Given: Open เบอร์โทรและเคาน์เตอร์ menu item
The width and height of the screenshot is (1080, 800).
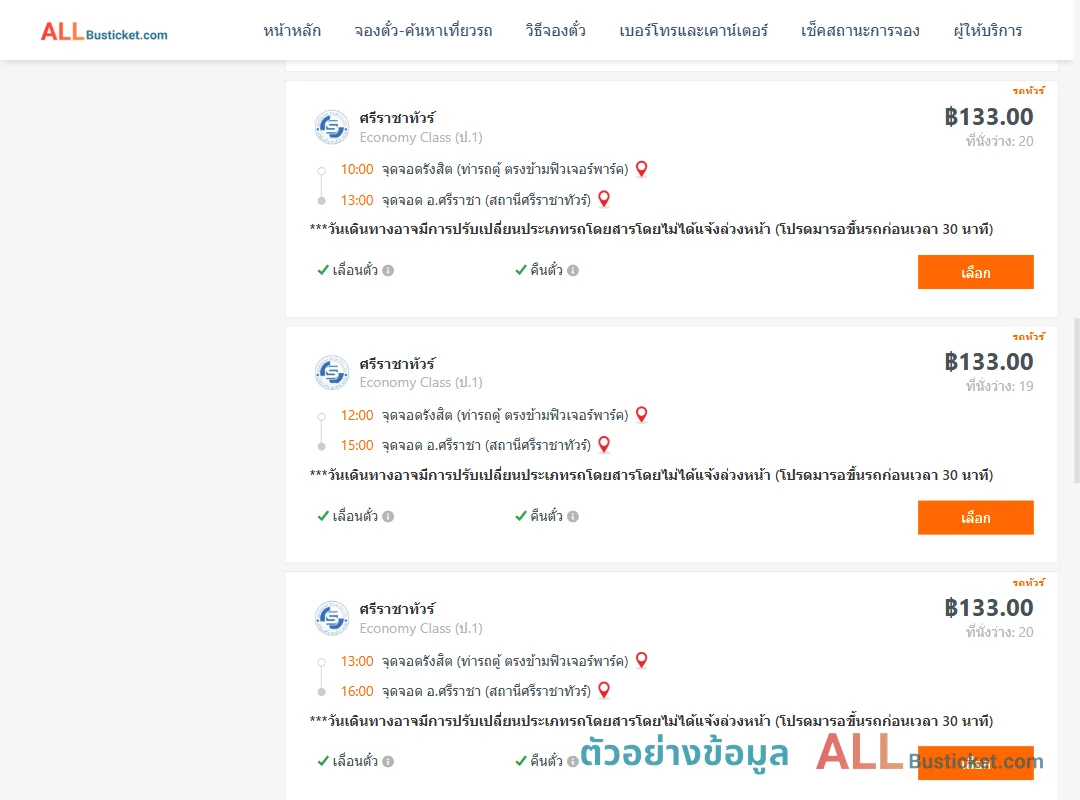Looking at the screenshot, I should [693, 30].
